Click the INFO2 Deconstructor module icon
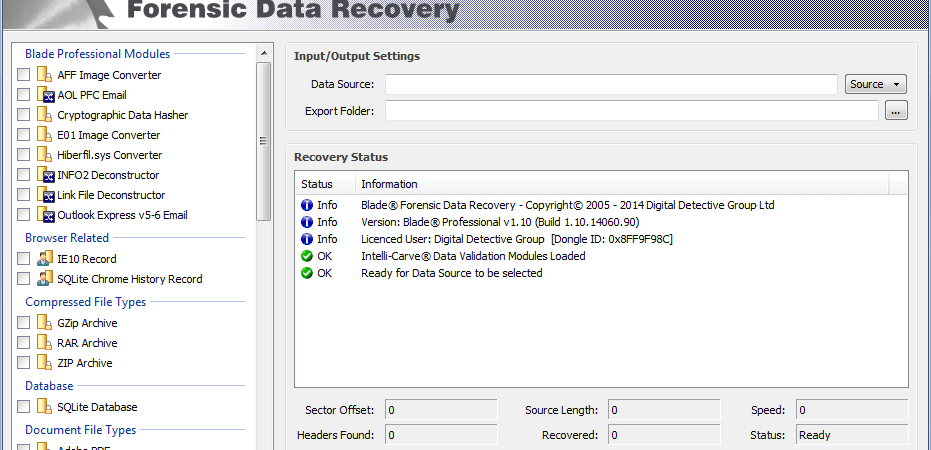Screen dimensions: 931x450 click(x=45, y=175)
